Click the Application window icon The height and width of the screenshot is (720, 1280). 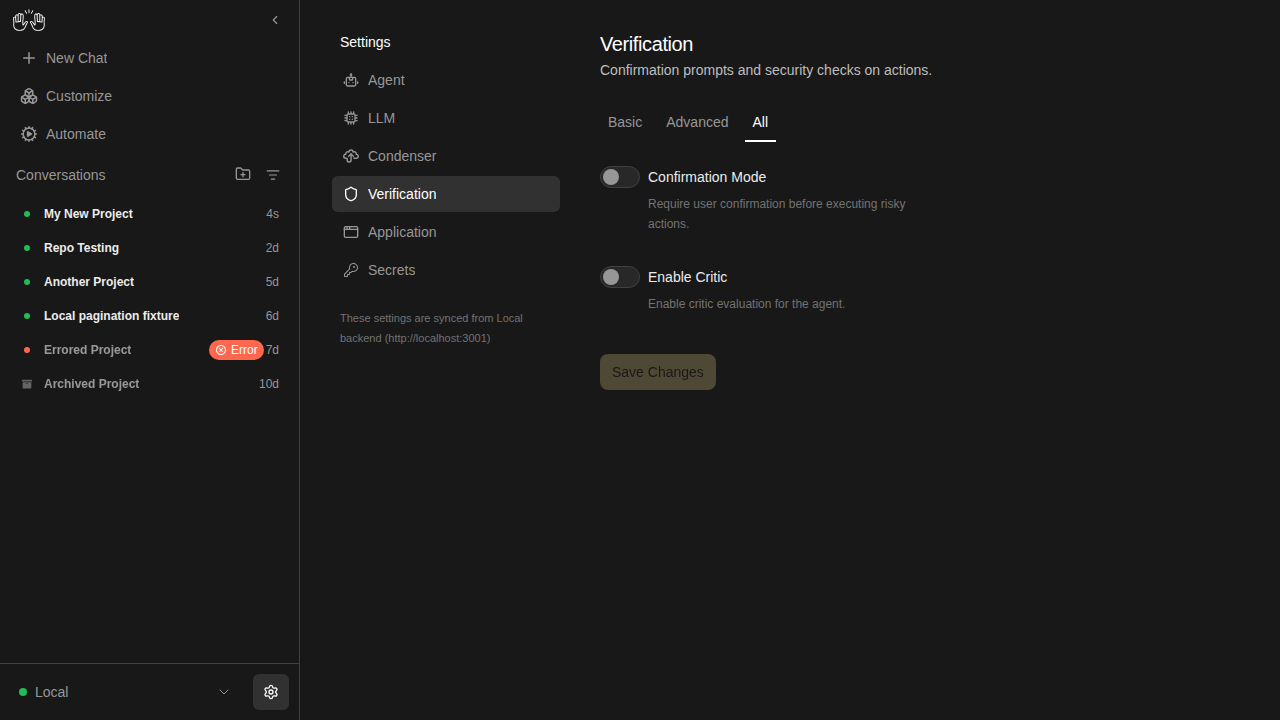(x=351, y=232)
